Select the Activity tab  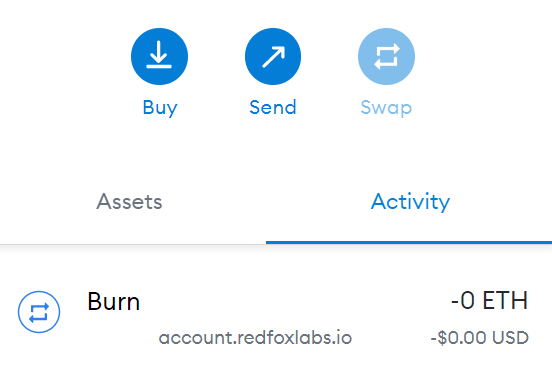410,202
